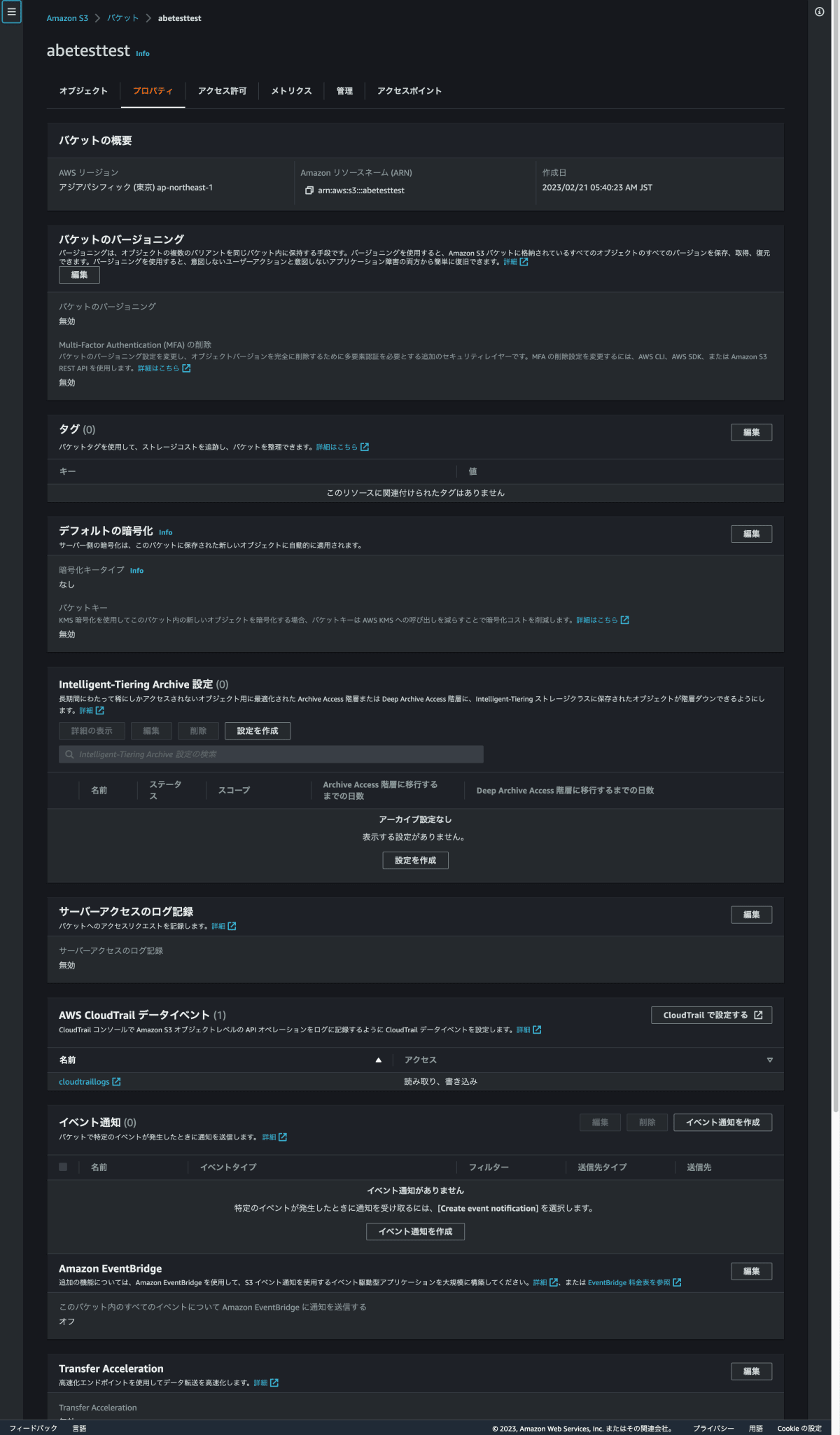Sort CloudTrail table by access arrow

coord(770,1060)
